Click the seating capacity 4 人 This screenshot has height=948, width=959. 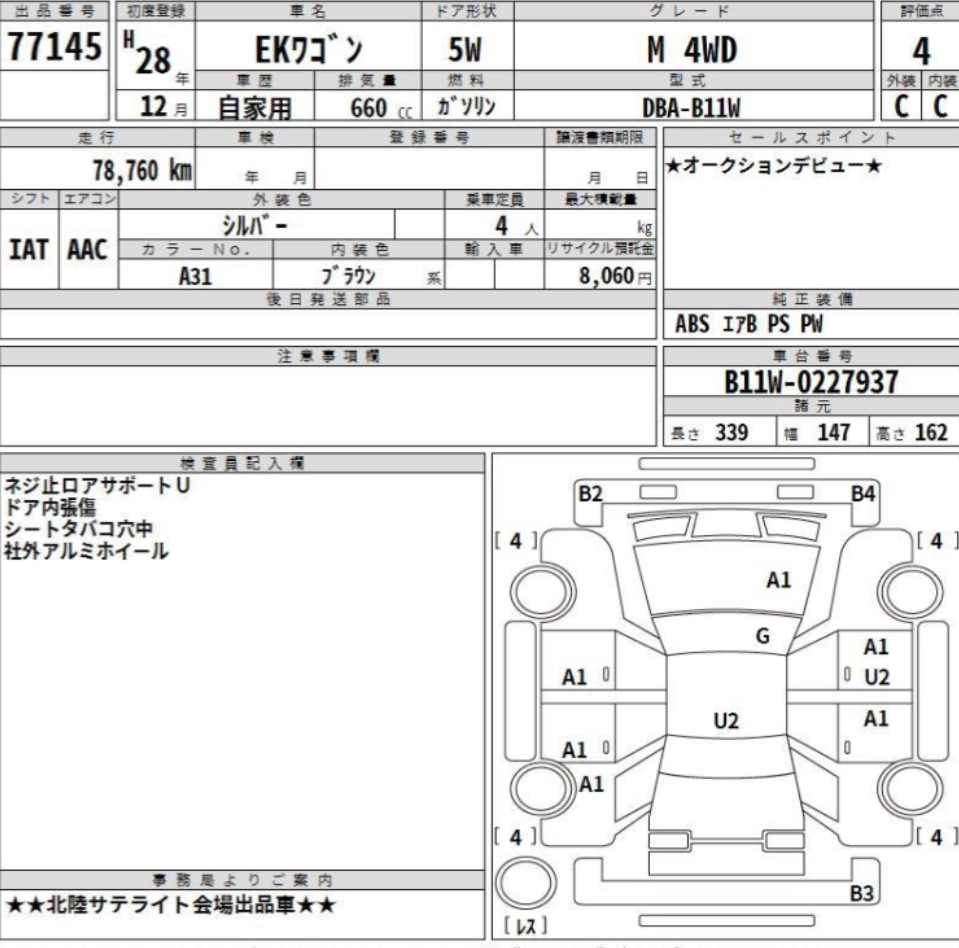click(x=516, y=226)
